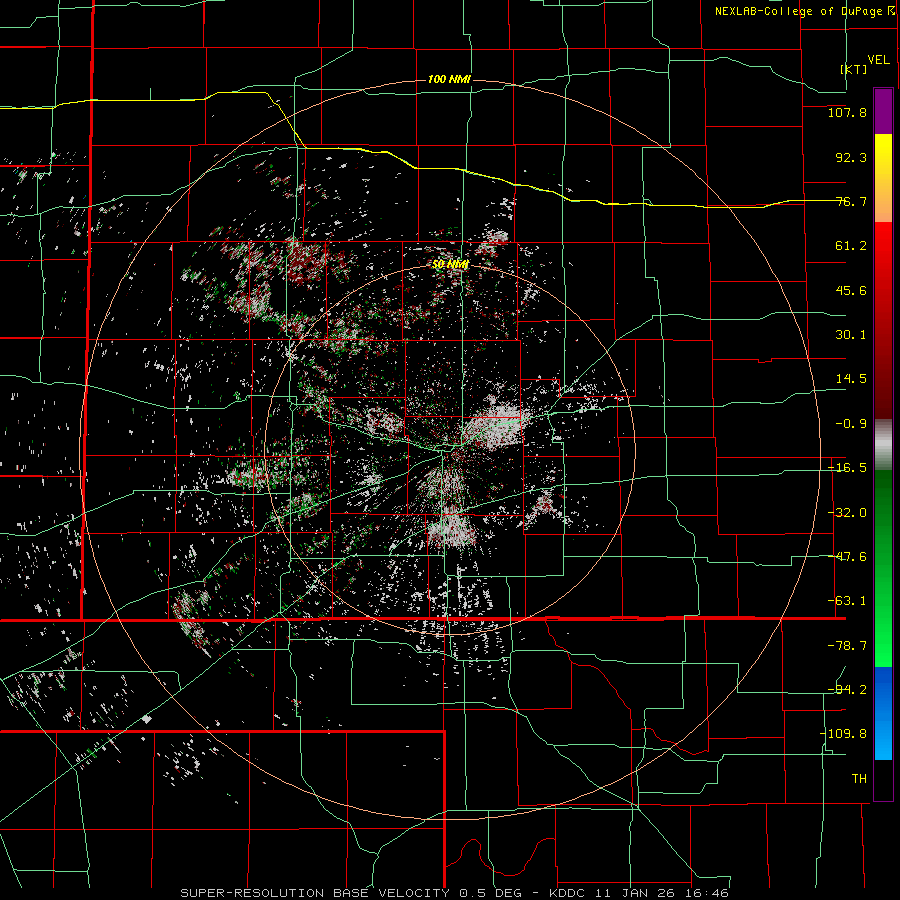Click the TH legend label
This screenshot has width=900, height=900.
(859, 779)
